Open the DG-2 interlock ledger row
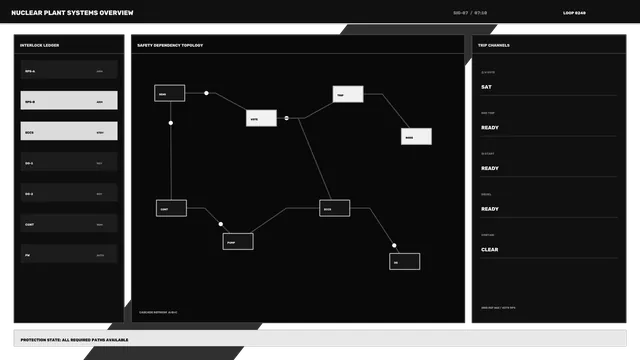The image size is (640, 360). click(x=69, y=192)
